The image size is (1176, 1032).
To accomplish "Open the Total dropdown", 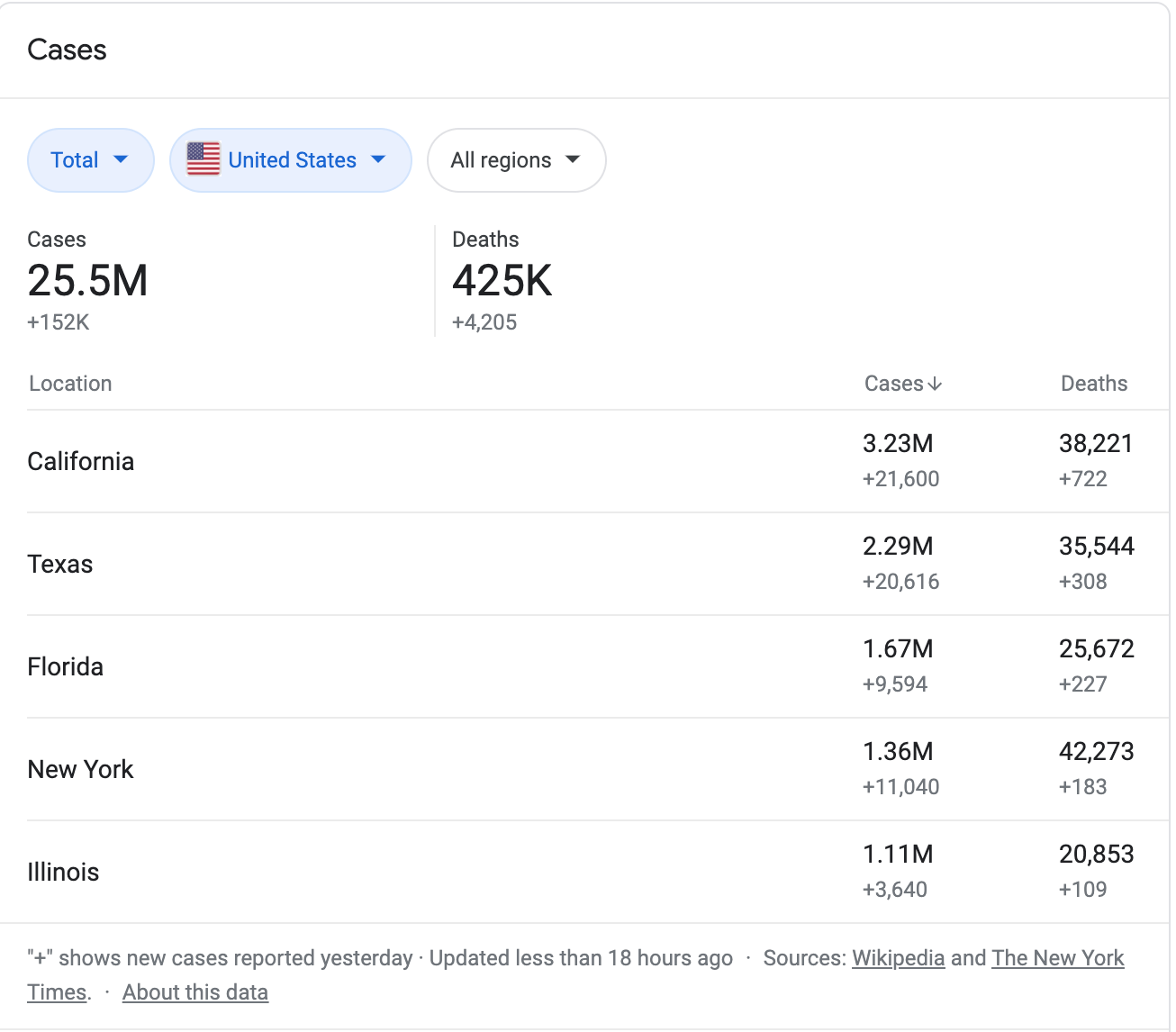I will 90,160.
